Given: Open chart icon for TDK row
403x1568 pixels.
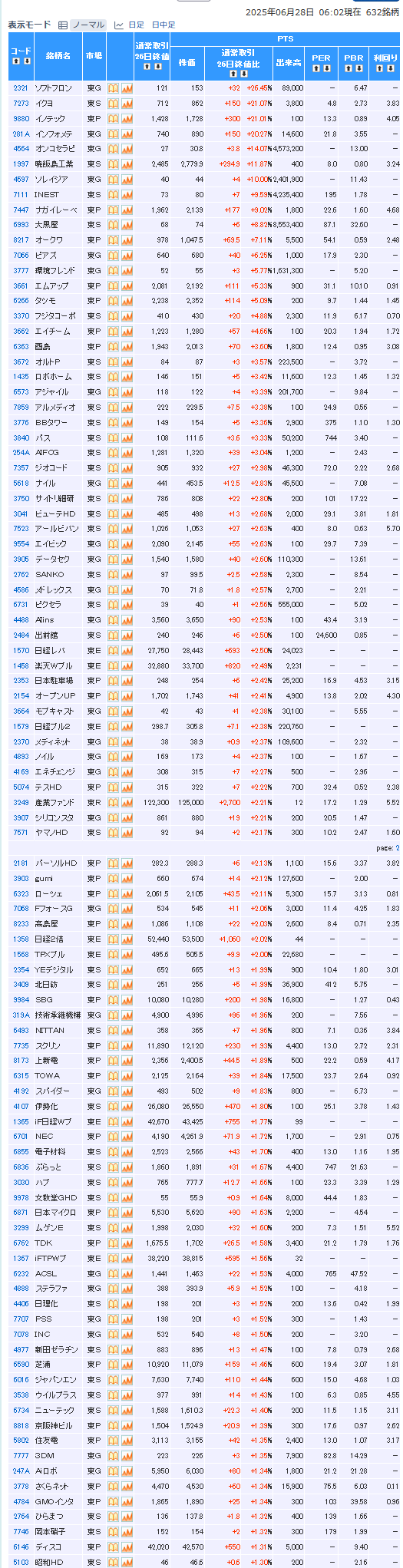Looking at the screenshot, I should 127,1243.
